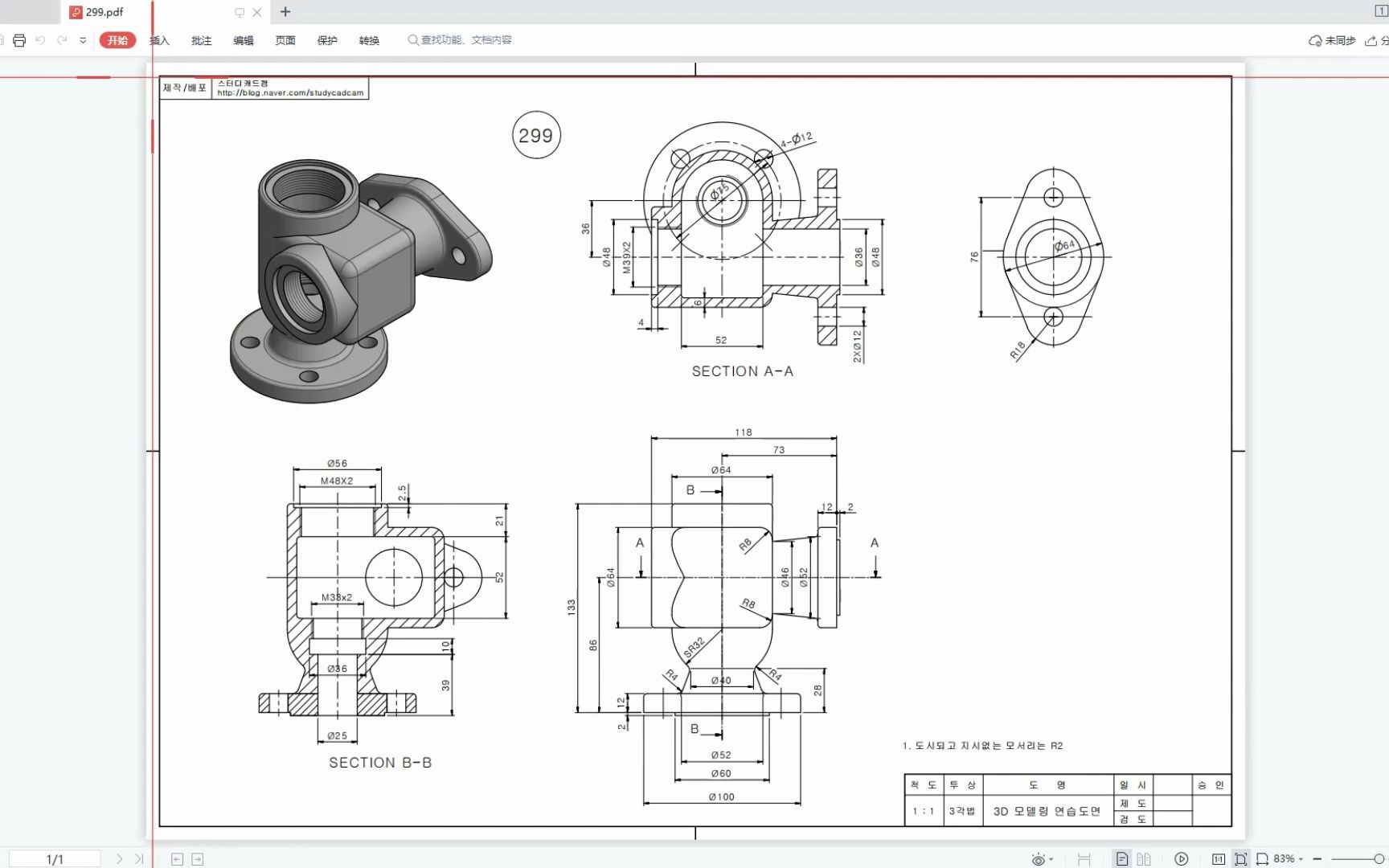Click the fit-width view icon
The height and width of the screenshot is (868, 1389).
(1263, 858)
